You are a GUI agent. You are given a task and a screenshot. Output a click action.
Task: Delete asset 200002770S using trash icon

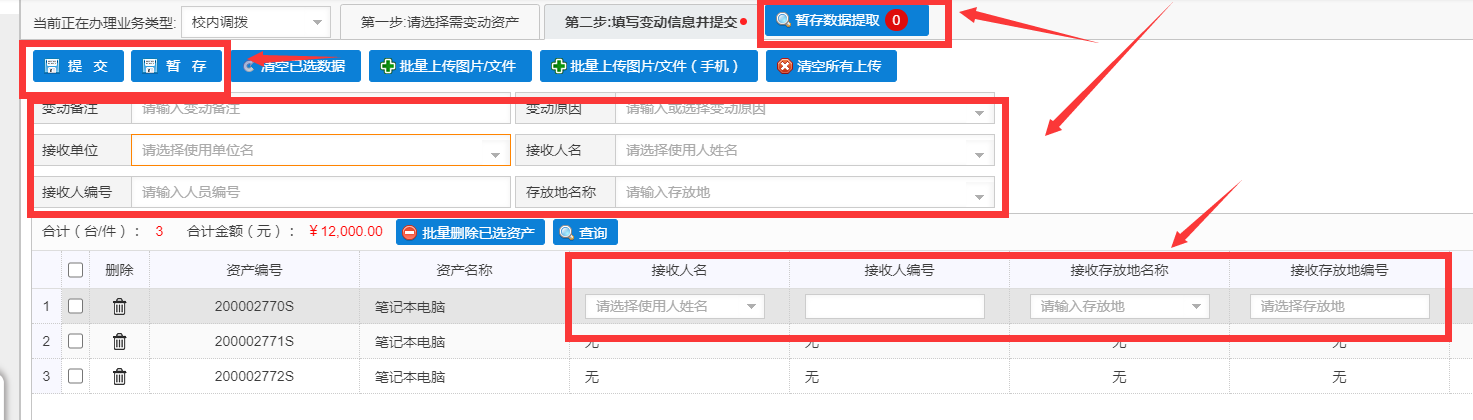pyautogui.click(x=119, y=307)
